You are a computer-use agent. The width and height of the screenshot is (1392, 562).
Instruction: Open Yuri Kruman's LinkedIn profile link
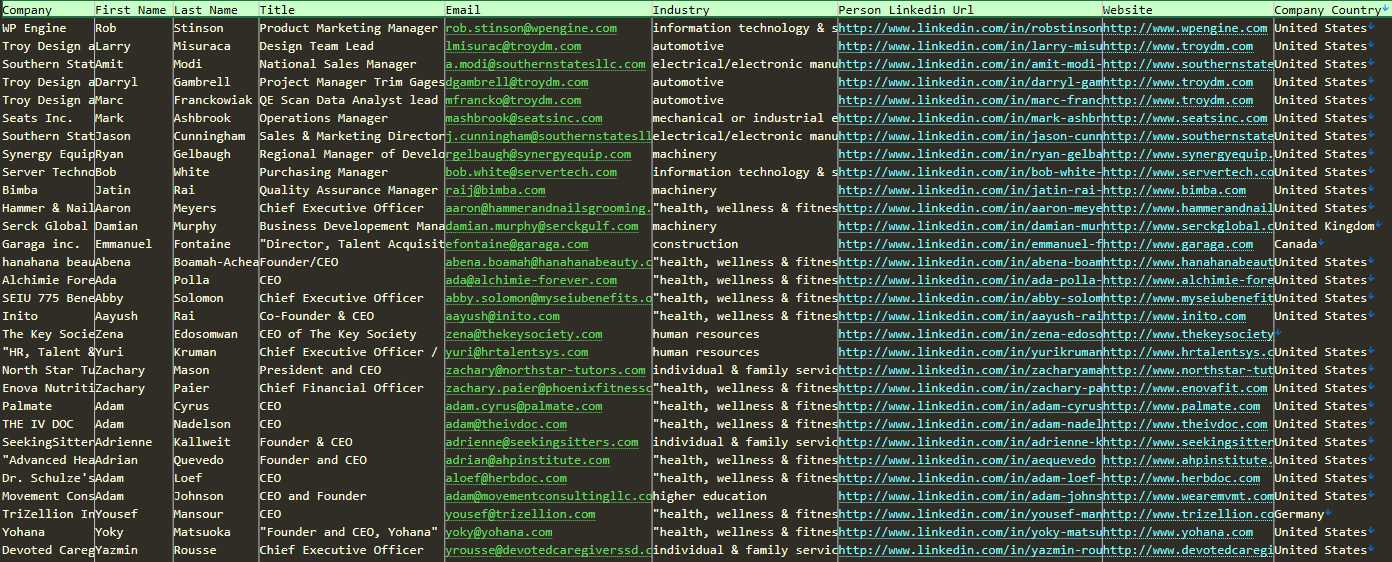(x=970, y=352)
